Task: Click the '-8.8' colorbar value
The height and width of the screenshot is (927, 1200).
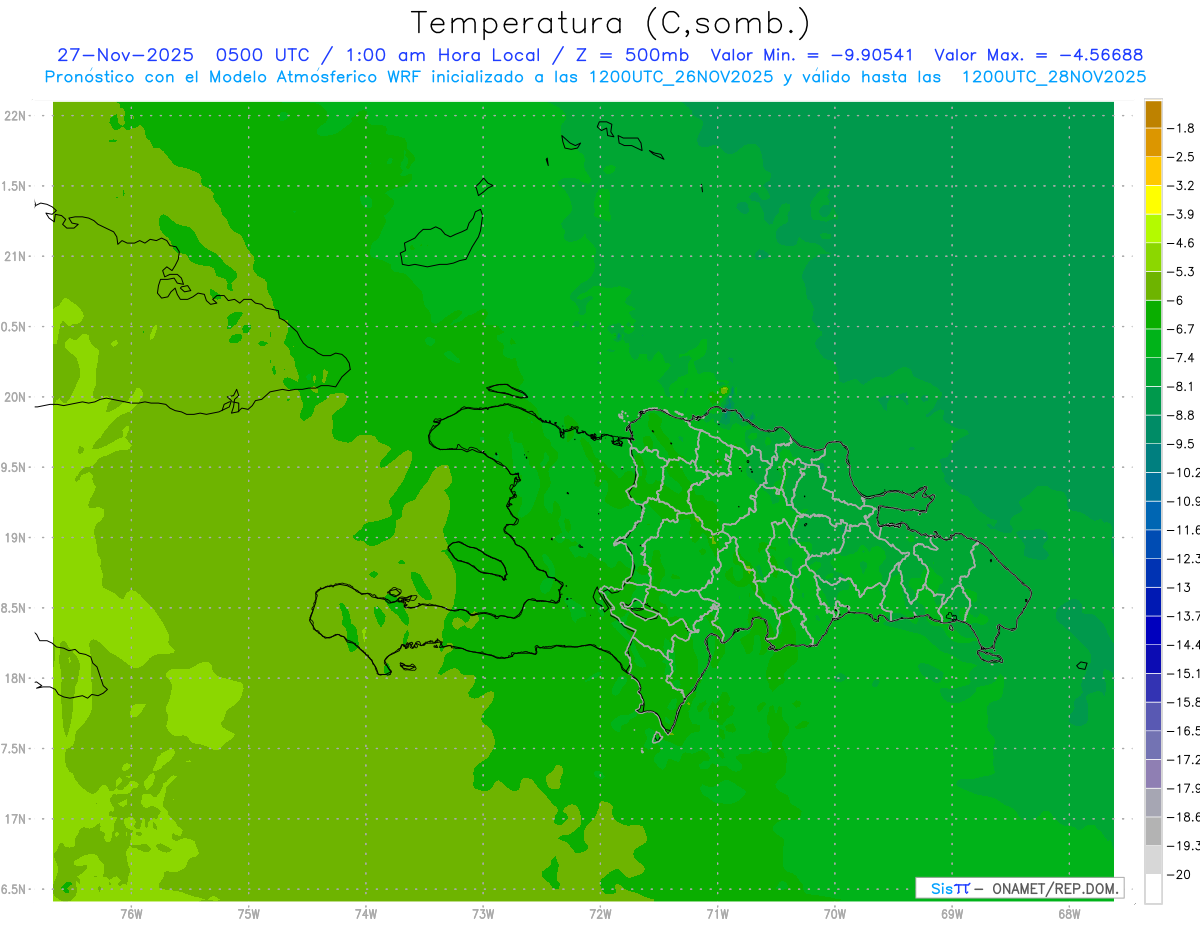Action: click(x=1180, y=415)
